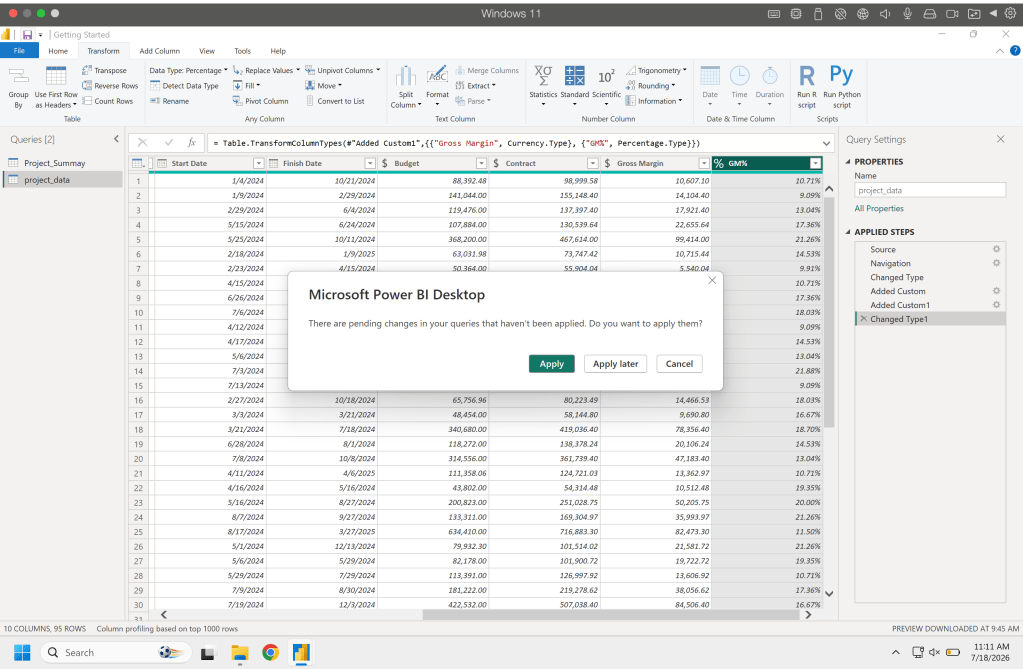Open the Split Column tool

(x=406, y=88)
